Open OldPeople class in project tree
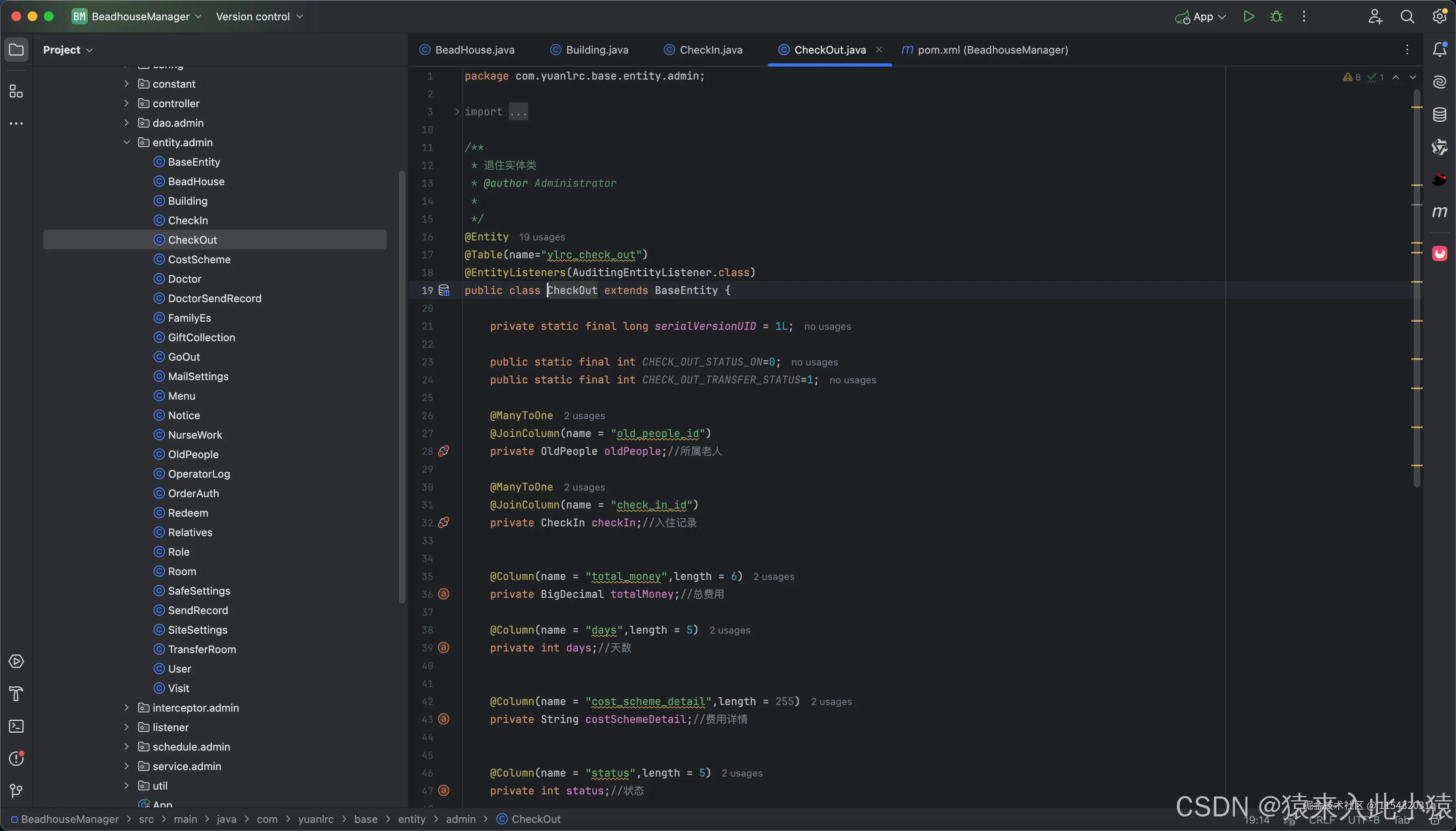This screenshot has height=831, width=1456. click(x=193, y=454)
